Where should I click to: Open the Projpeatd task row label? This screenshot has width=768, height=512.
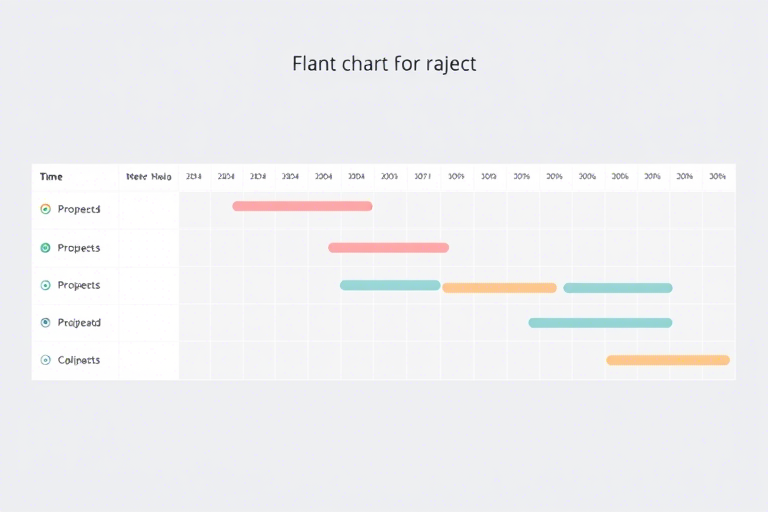[x=79, y=323]
